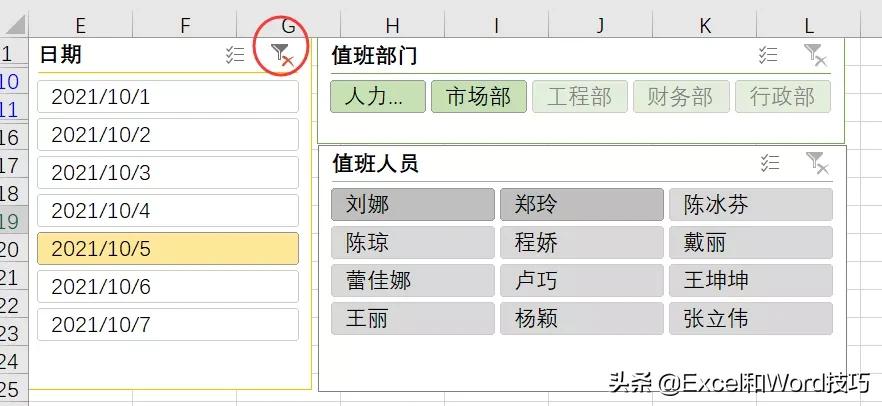The width and height of the screenshot is (882, 406).
Task: Choose 戴丽 in the 值班人员 slicer
Action: 751,243
